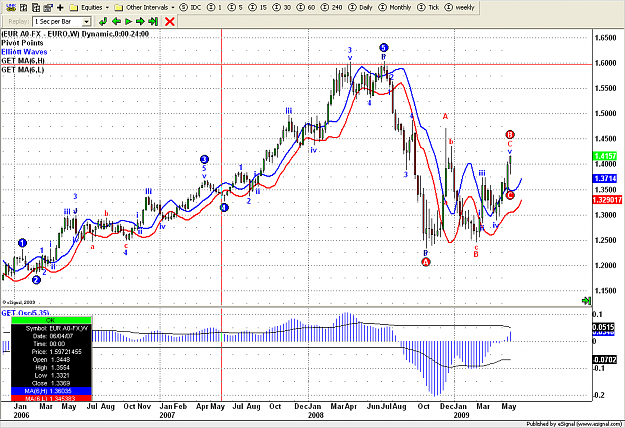Stop replay with red X

pyautogui.click(x=170, y=22)
